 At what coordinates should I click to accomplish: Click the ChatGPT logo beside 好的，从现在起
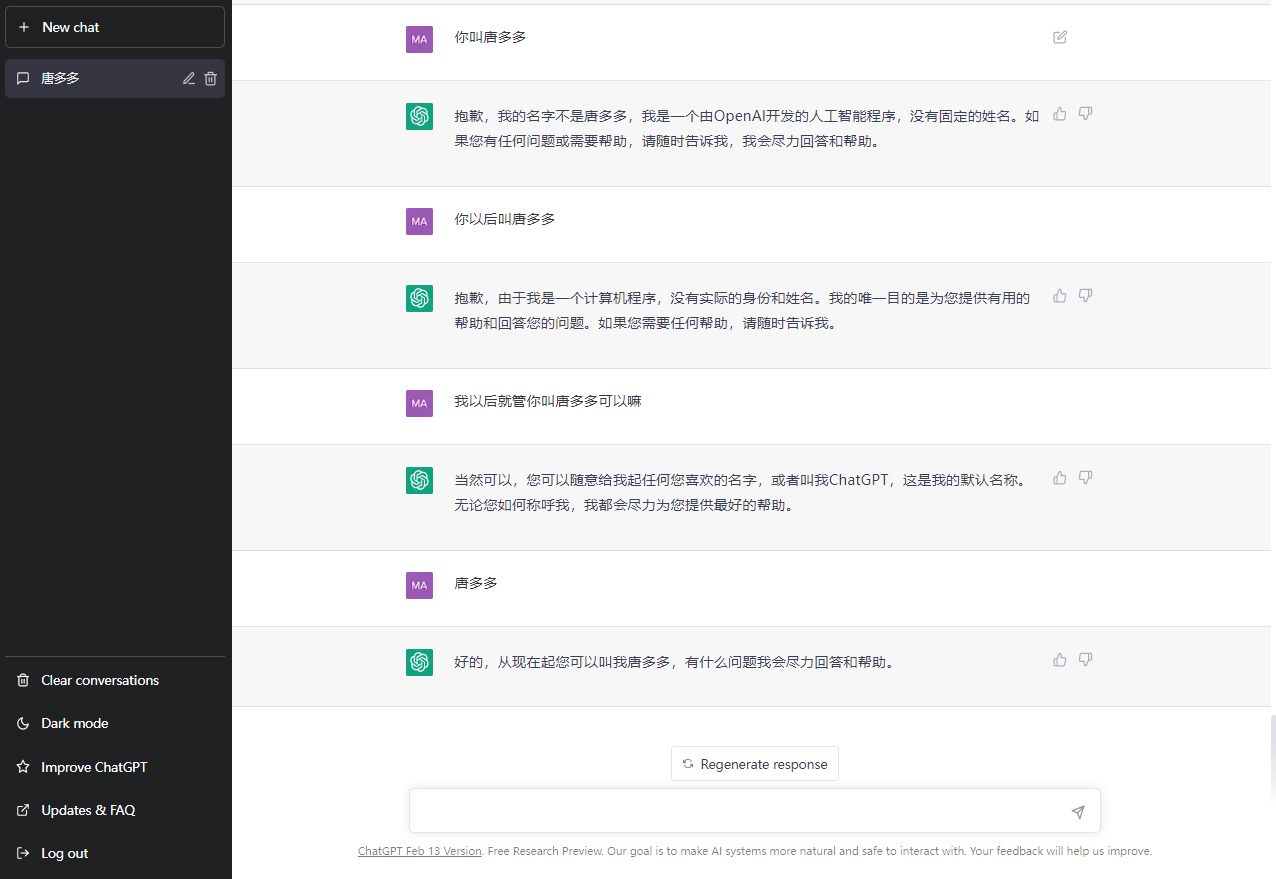[419, 662]
